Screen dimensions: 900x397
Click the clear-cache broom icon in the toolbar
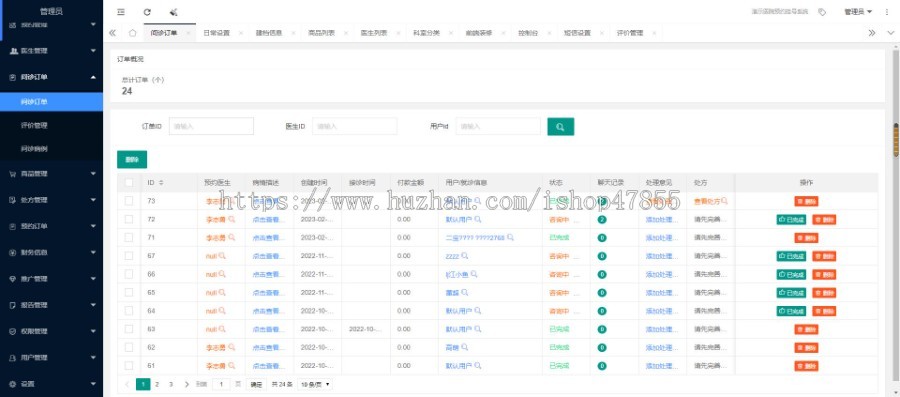(173, 11)
